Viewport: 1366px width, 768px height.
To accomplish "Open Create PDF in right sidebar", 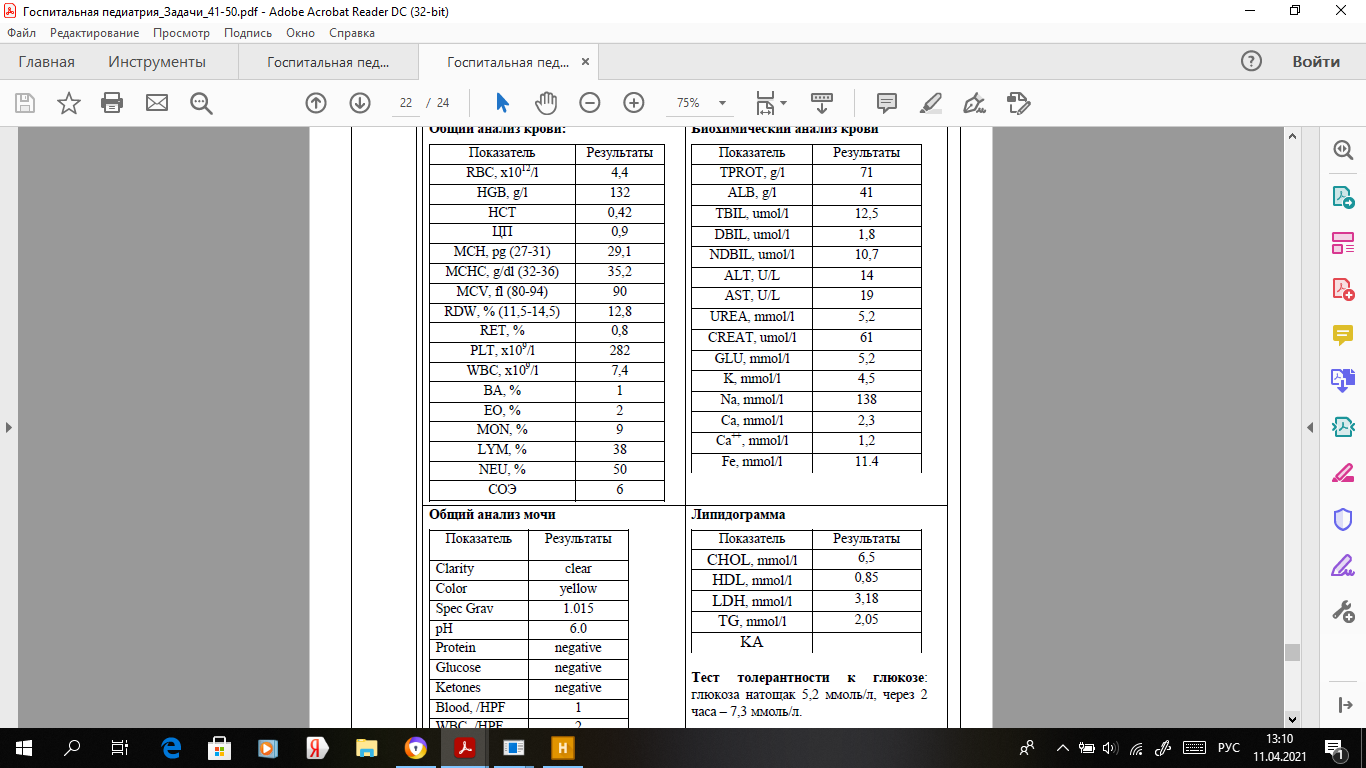I will point(1342,289).
